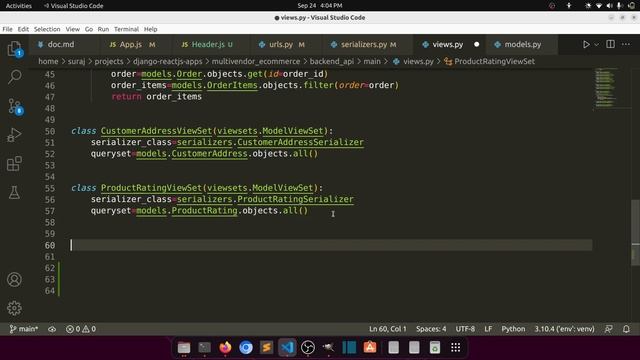Open the Selection menu

(x=47, y=29)
